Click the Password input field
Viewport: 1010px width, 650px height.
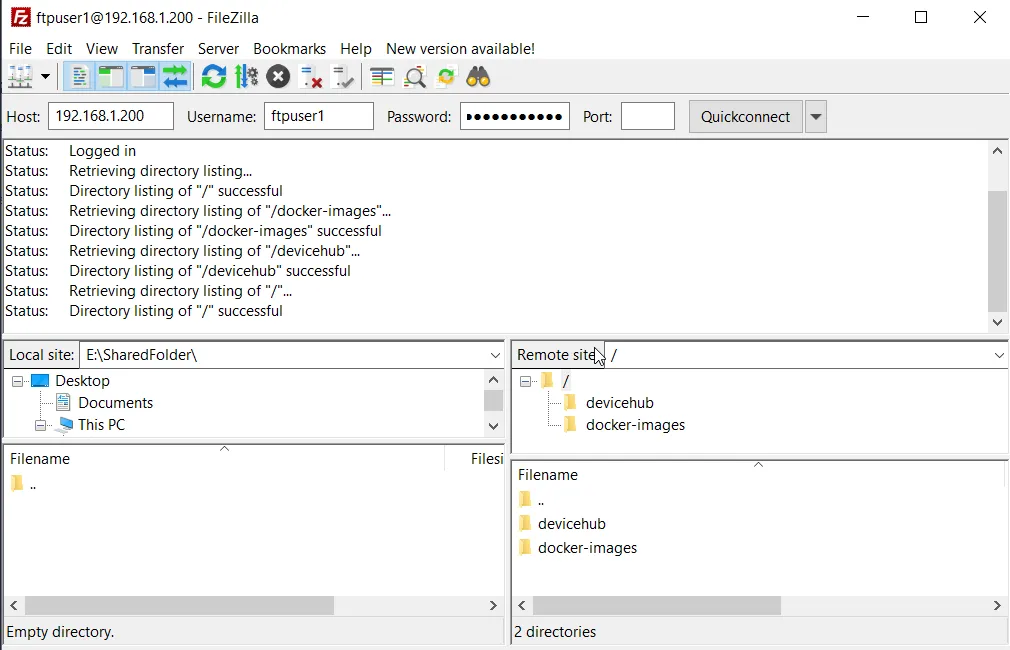tap(515, 116)
